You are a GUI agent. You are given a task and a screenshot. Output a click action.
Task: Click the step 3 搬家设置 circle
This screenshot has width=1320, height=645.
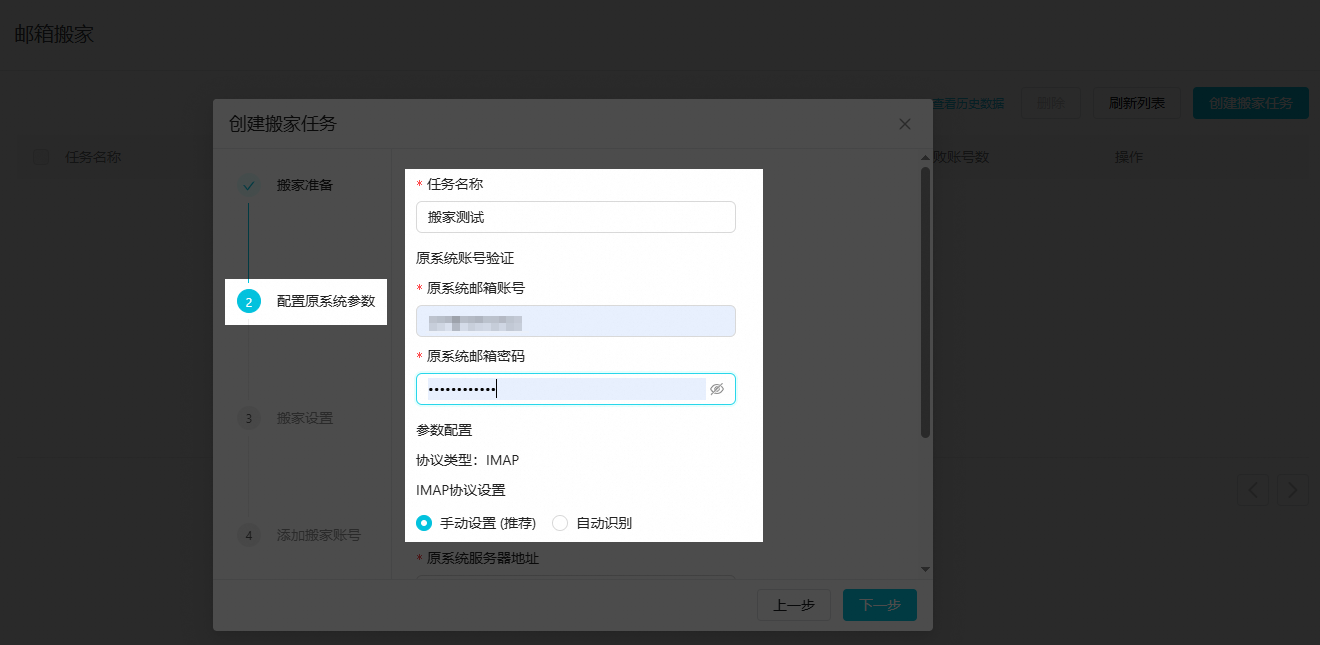(249, 418)
